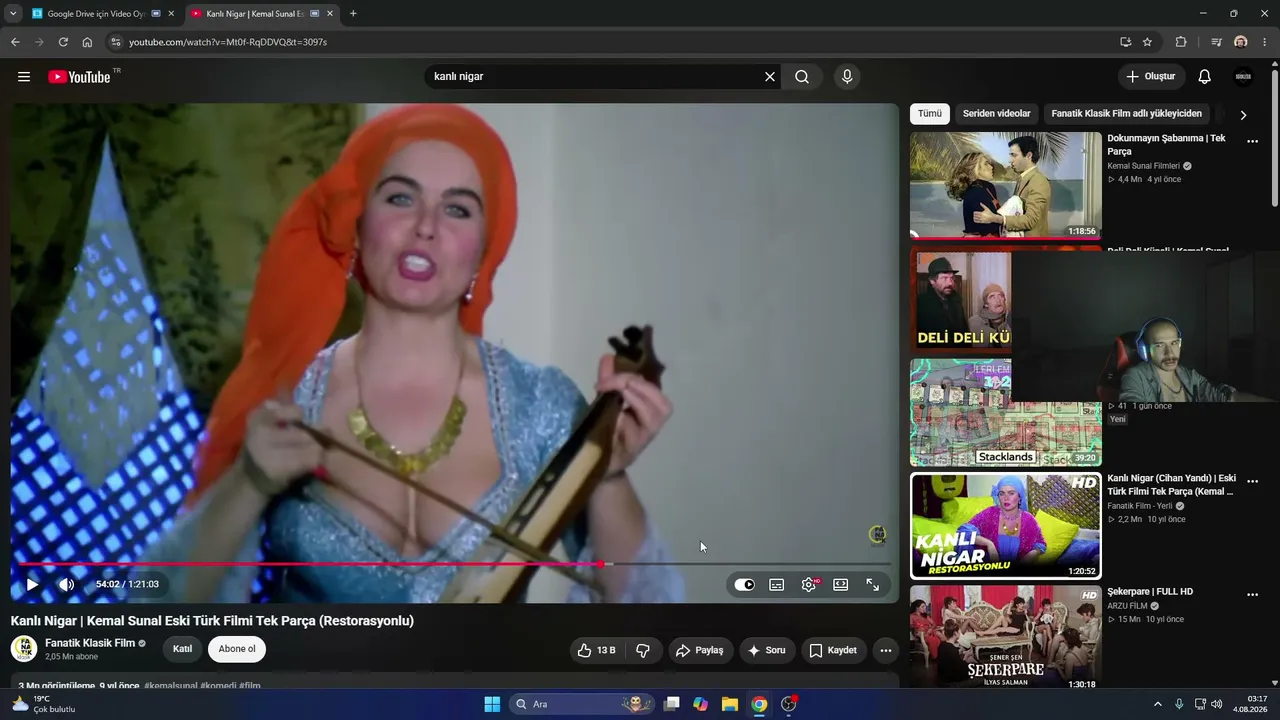Toggle the autoplay switch in player
1280x720 pixels.
click(745, 585)
